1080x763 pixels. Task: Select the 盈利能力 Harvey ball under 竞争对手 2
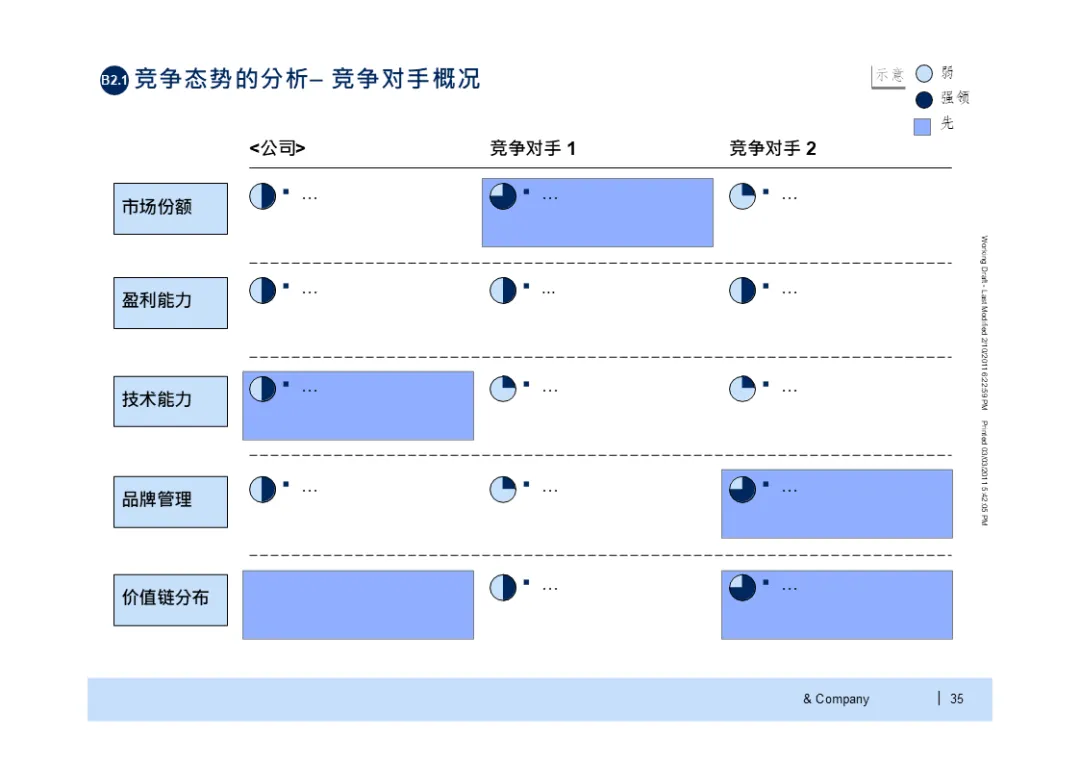pyautogui.click(x=742, y=291)
